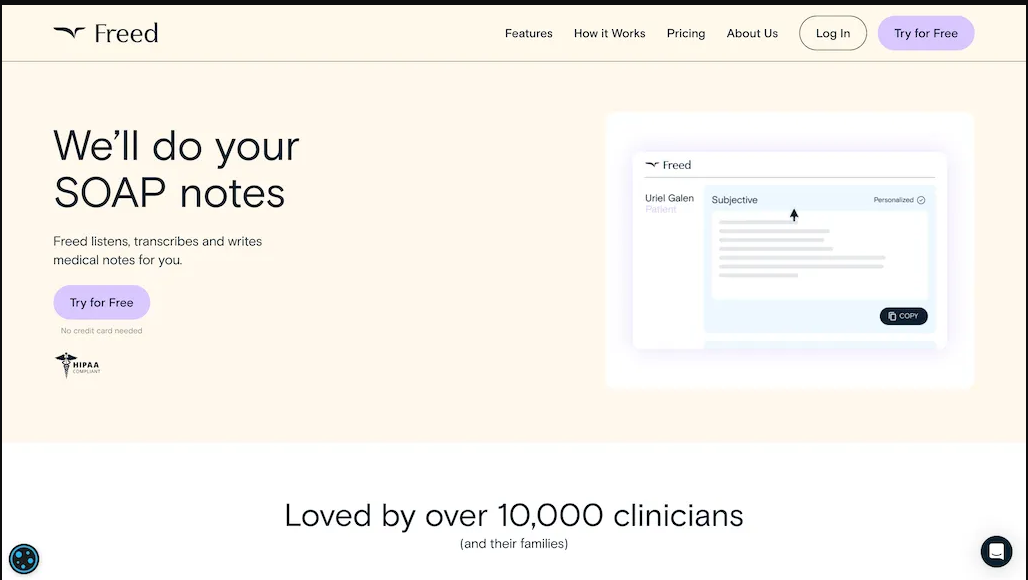Screen dimensions: 1028x580
Task: Open the cookie preferences icon
Action: (24, 558)
